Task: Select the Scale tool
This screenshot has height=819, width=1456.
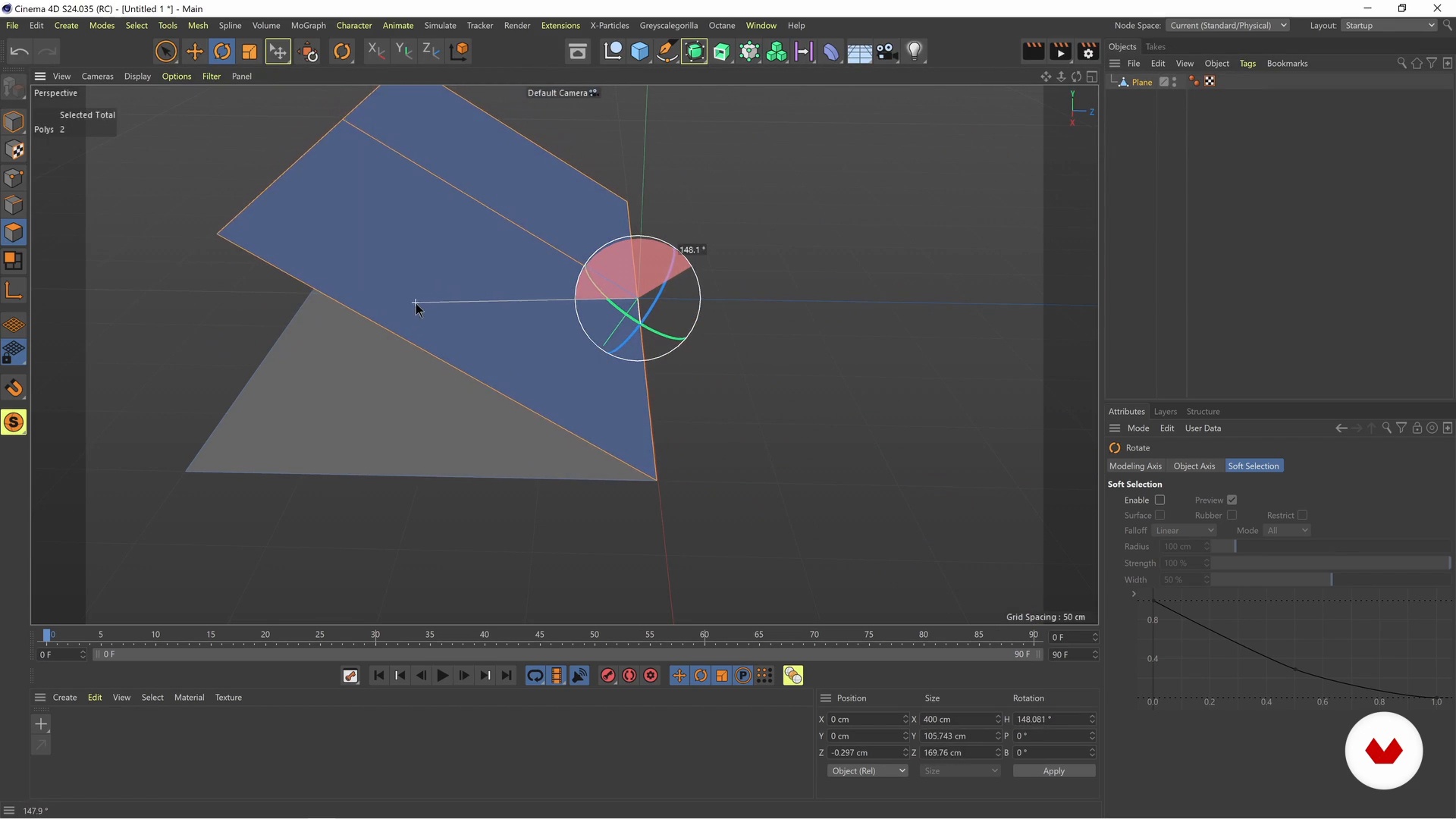Action: point(249,52)
